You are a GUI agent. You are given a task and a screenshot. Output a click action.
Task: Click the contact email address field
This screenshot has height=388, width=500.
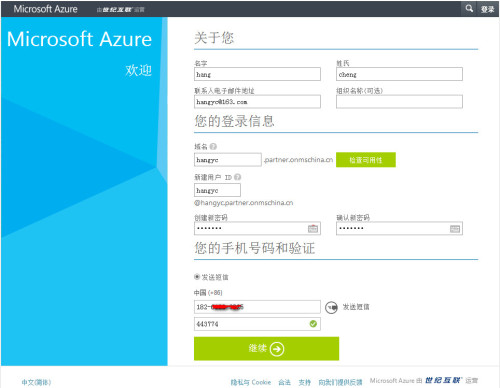[257, 102]
